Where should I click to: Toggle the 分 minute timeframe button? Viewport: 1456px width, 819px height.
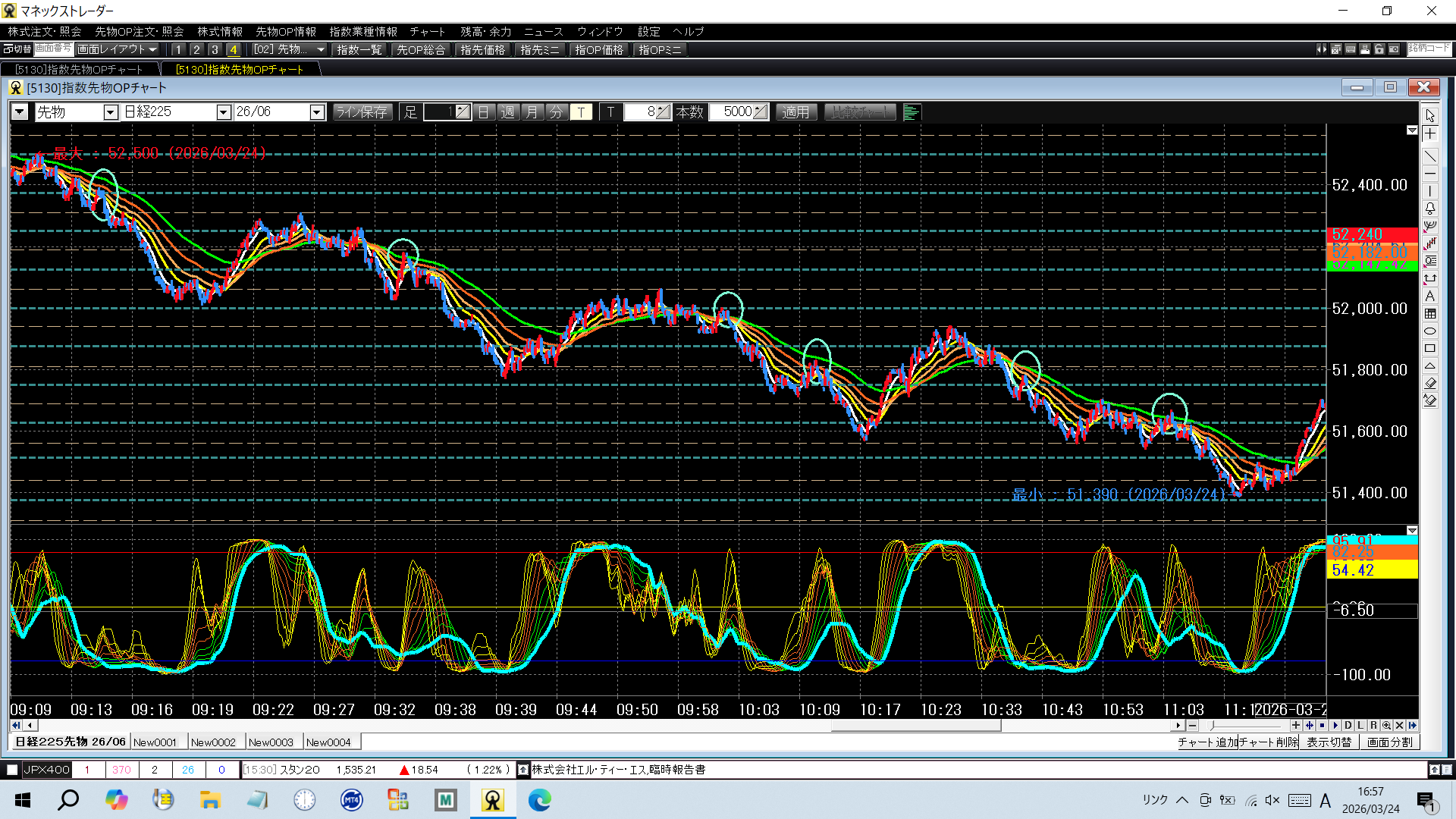click(557, 112)
